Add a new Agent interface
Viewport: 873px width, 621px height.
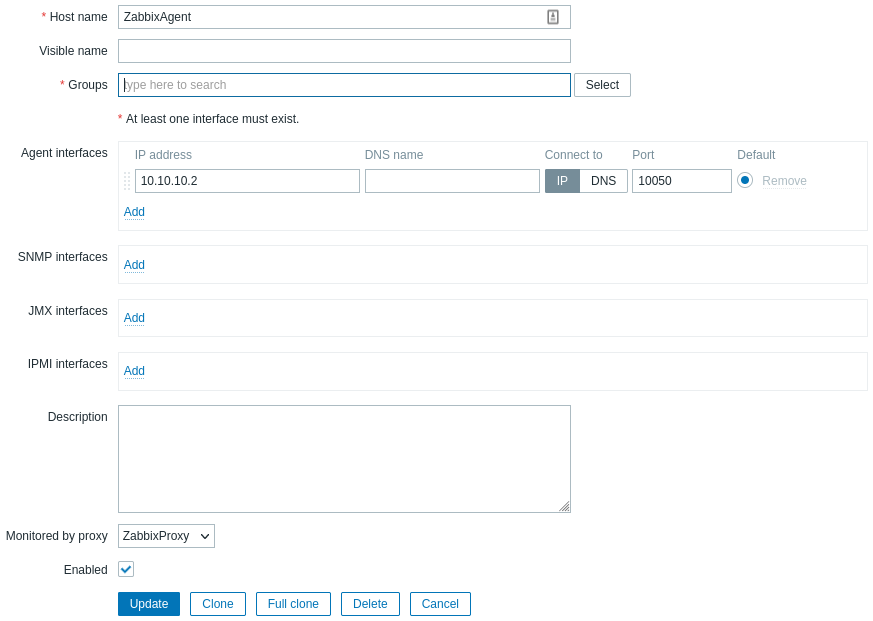[x=134, y=212]
